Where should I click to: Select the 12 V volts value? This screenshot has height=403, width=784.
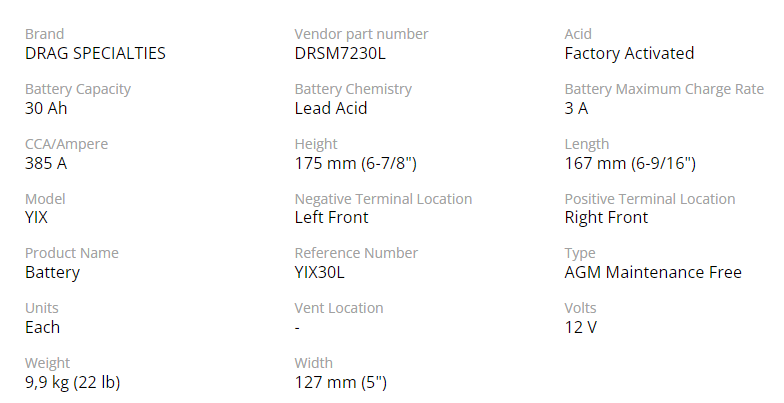point(580,328)
